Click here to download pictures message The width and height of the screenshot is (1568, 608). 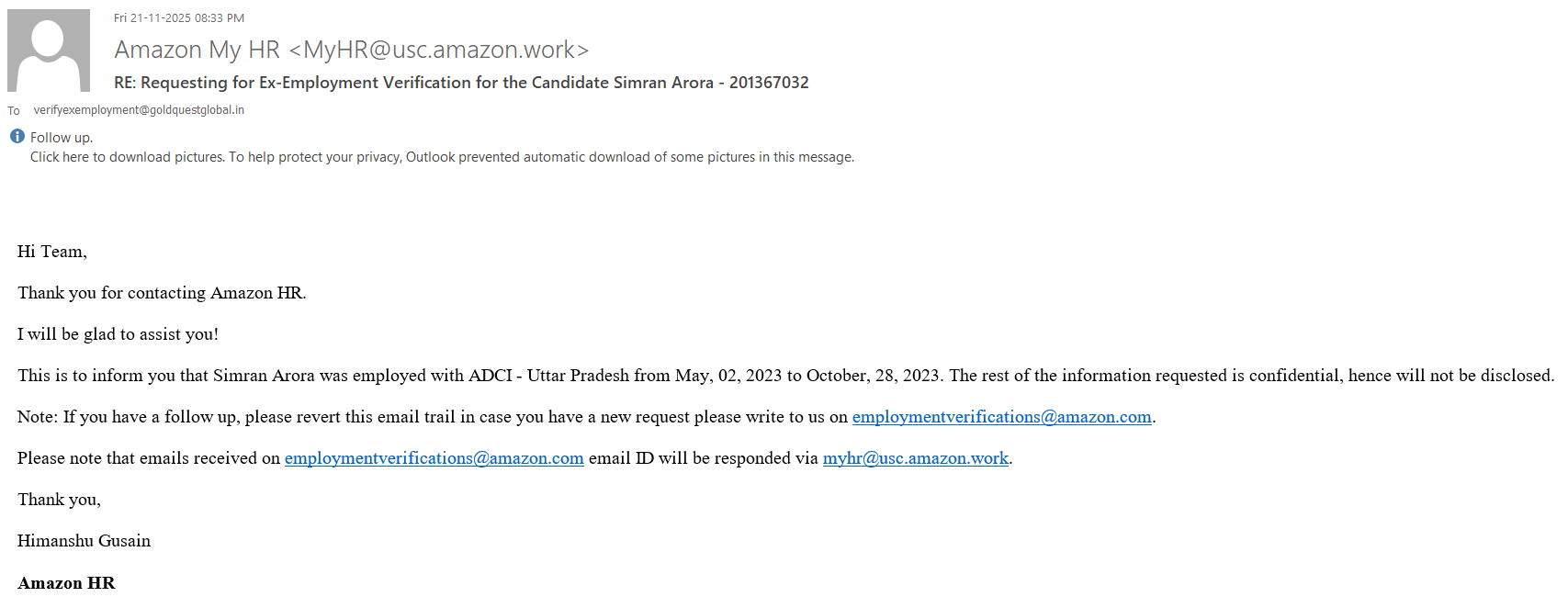click(x=441, y=157)
